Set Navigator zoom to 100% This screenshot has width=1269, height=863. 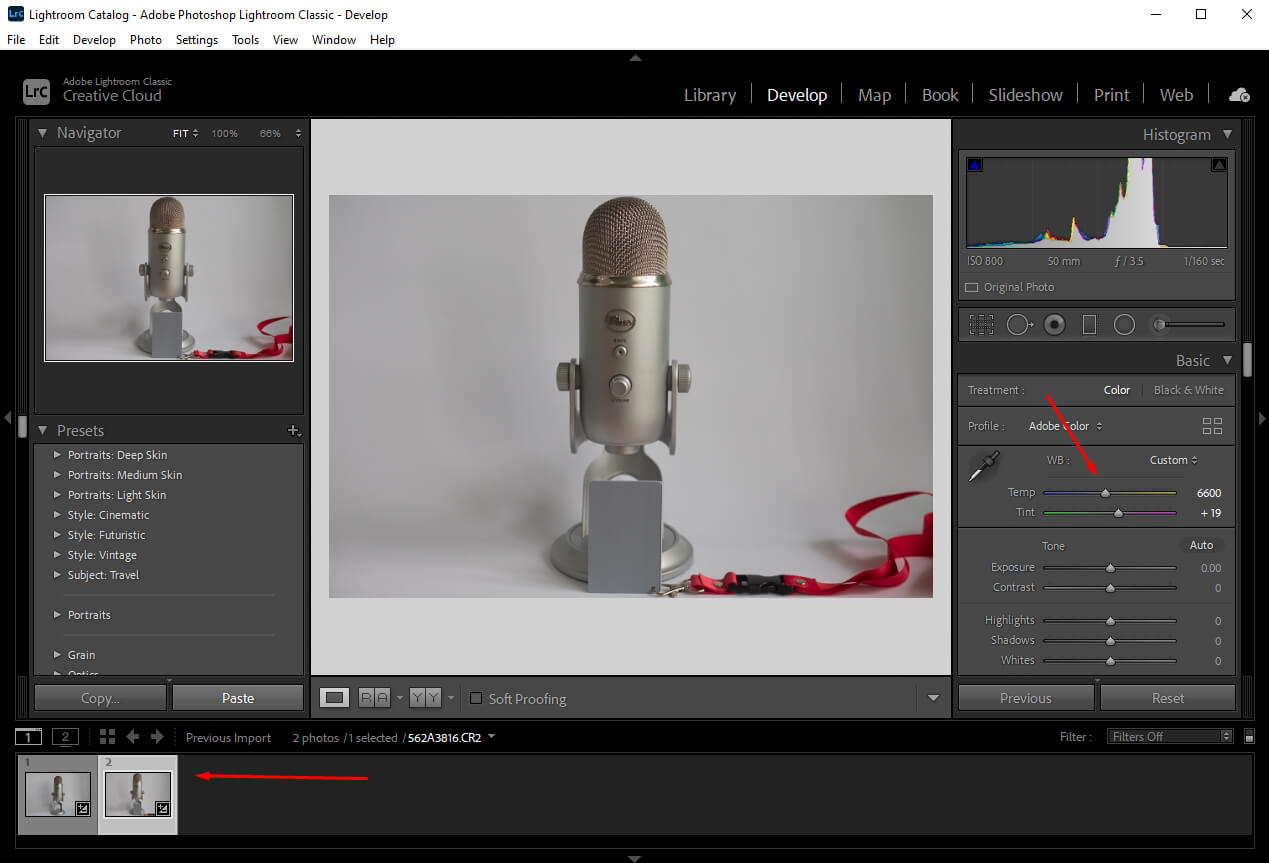click(x=224, y=133)
